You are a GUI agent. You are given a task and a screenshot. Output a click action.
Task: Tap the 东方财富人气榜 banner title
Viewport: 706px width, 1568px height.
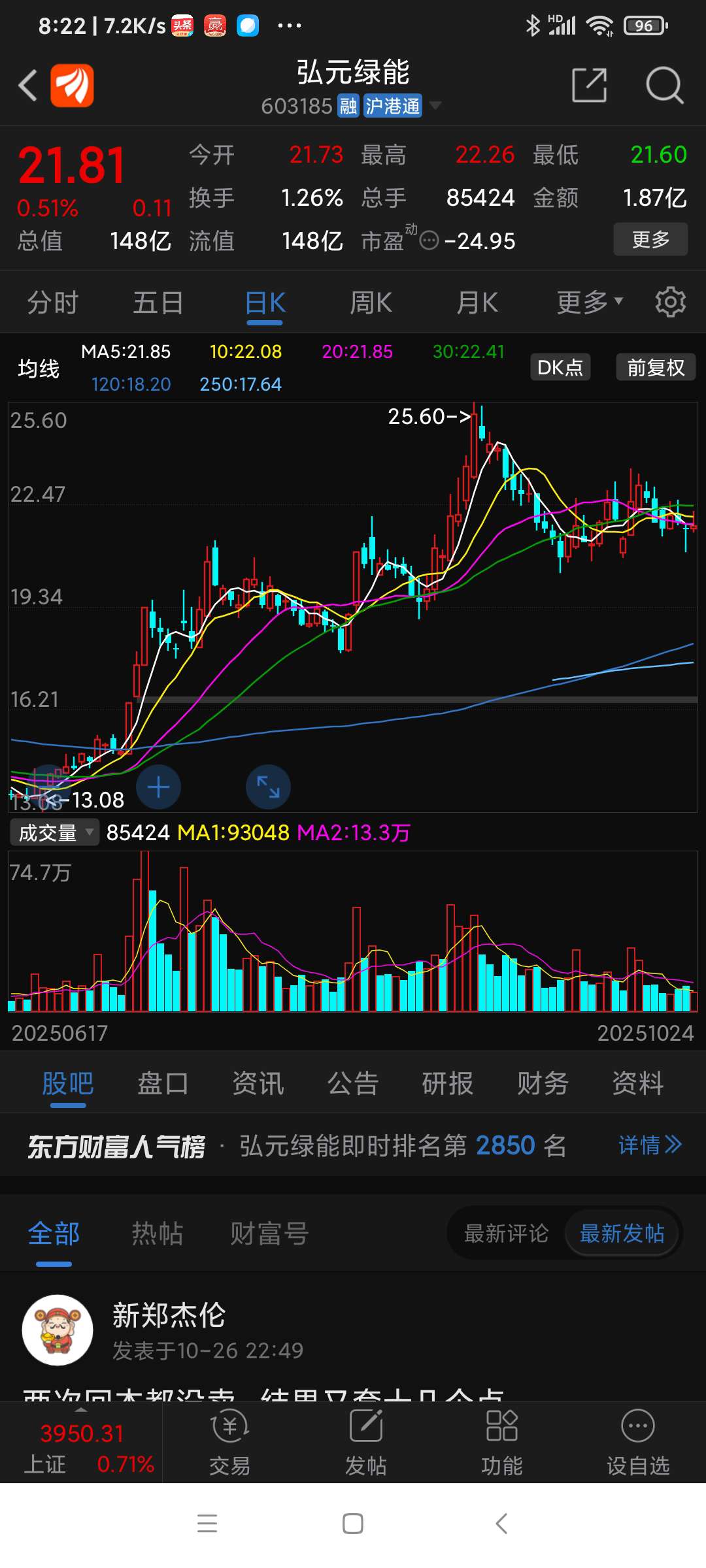pyautogui.click(x=116, y=1146)
